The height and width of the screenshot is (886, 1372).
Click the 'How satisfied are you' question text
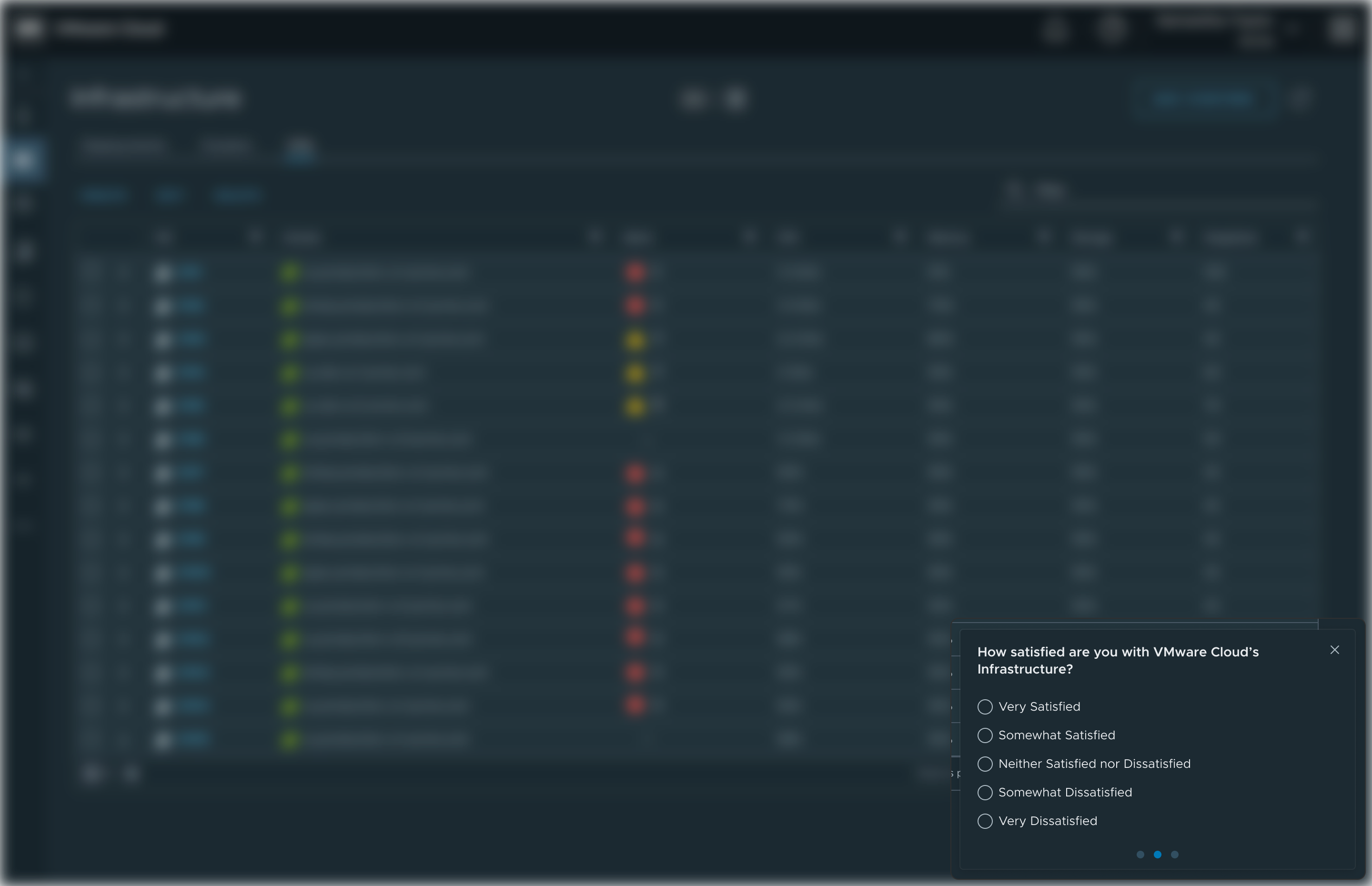(1118, 661)
